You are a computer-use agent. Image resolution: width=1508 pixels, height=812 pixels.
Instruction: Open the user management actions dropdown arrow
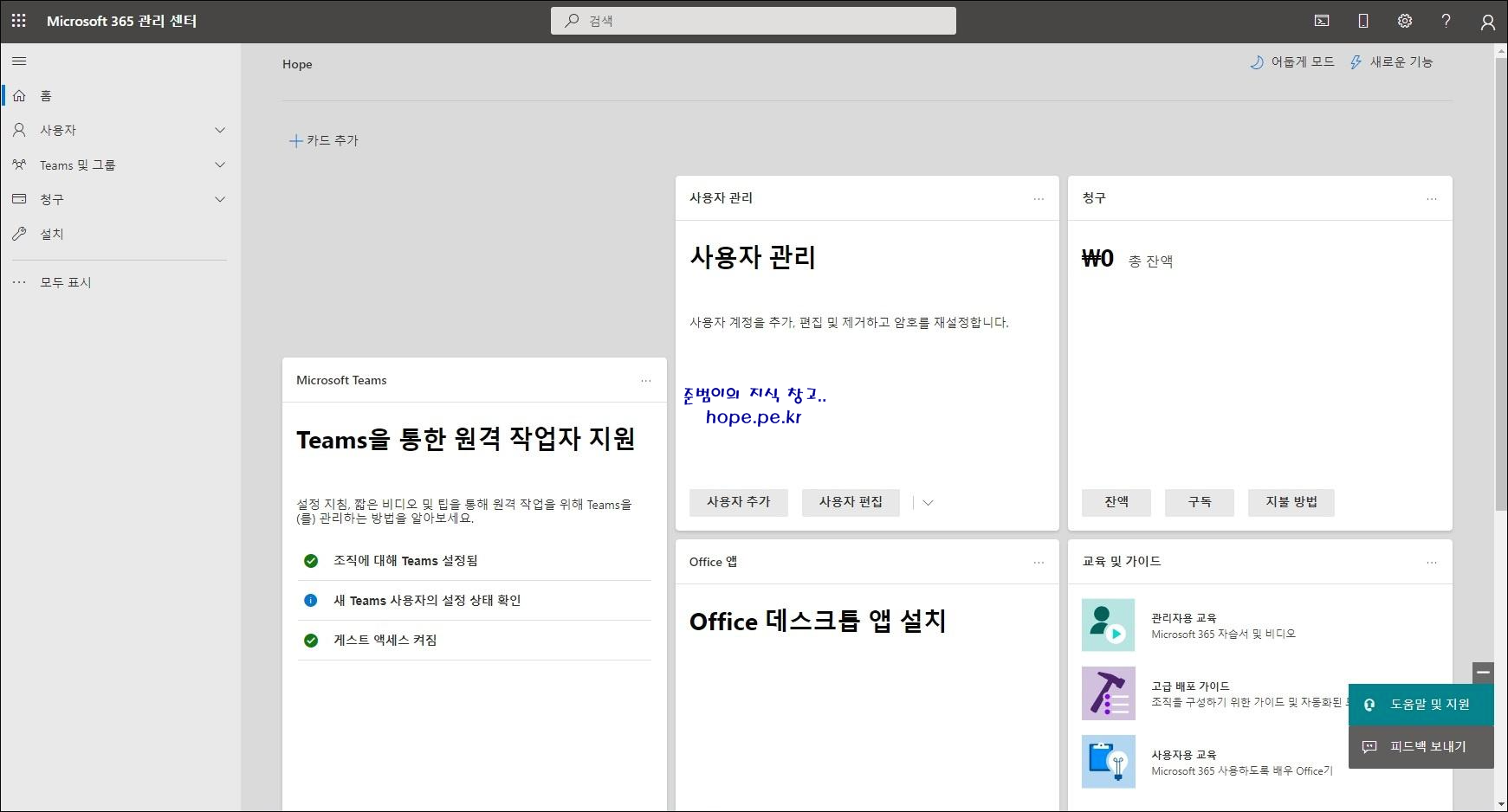928,503
